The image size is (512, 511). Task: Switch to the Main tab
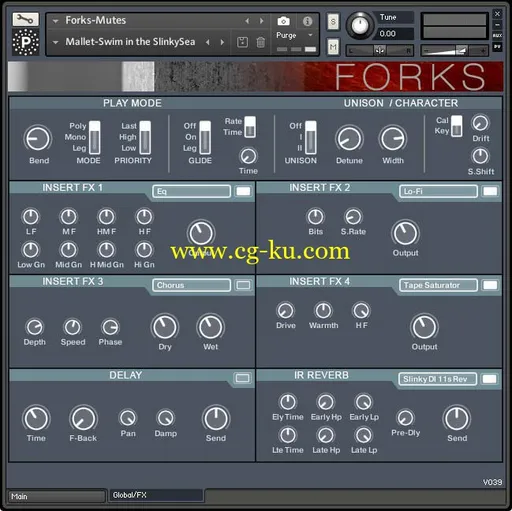(x=57, y=496)
